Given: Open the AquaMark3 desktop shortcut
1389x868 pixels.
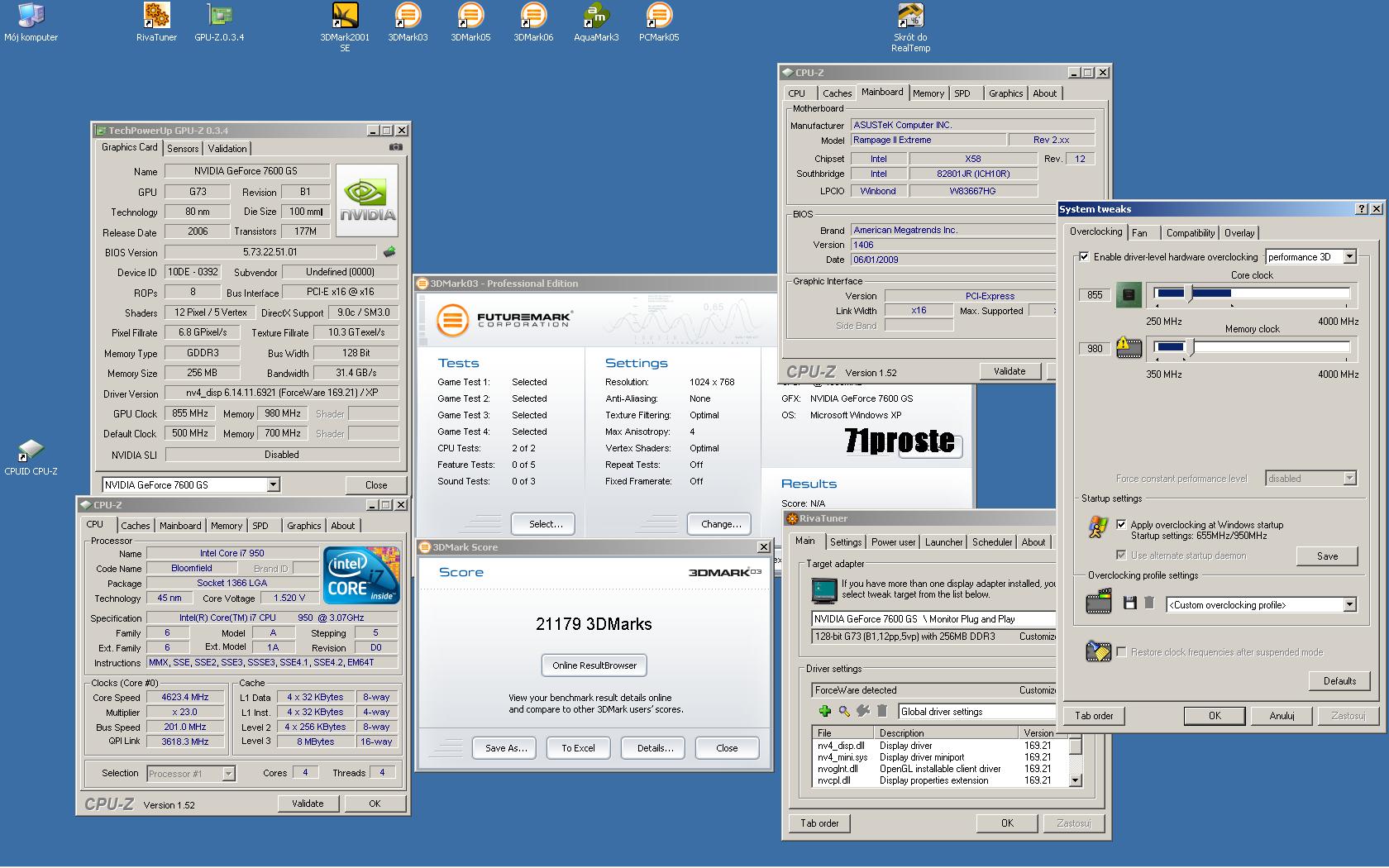Looking at the screenshot, I should 596,23.
